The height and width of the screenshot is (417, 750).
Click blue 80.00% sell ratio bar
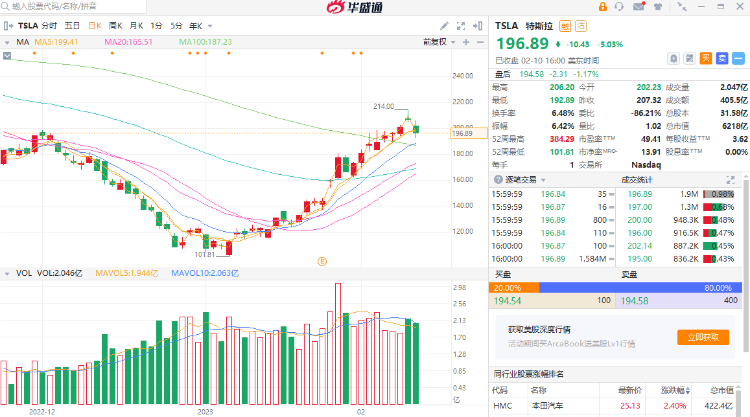point(640,288)
